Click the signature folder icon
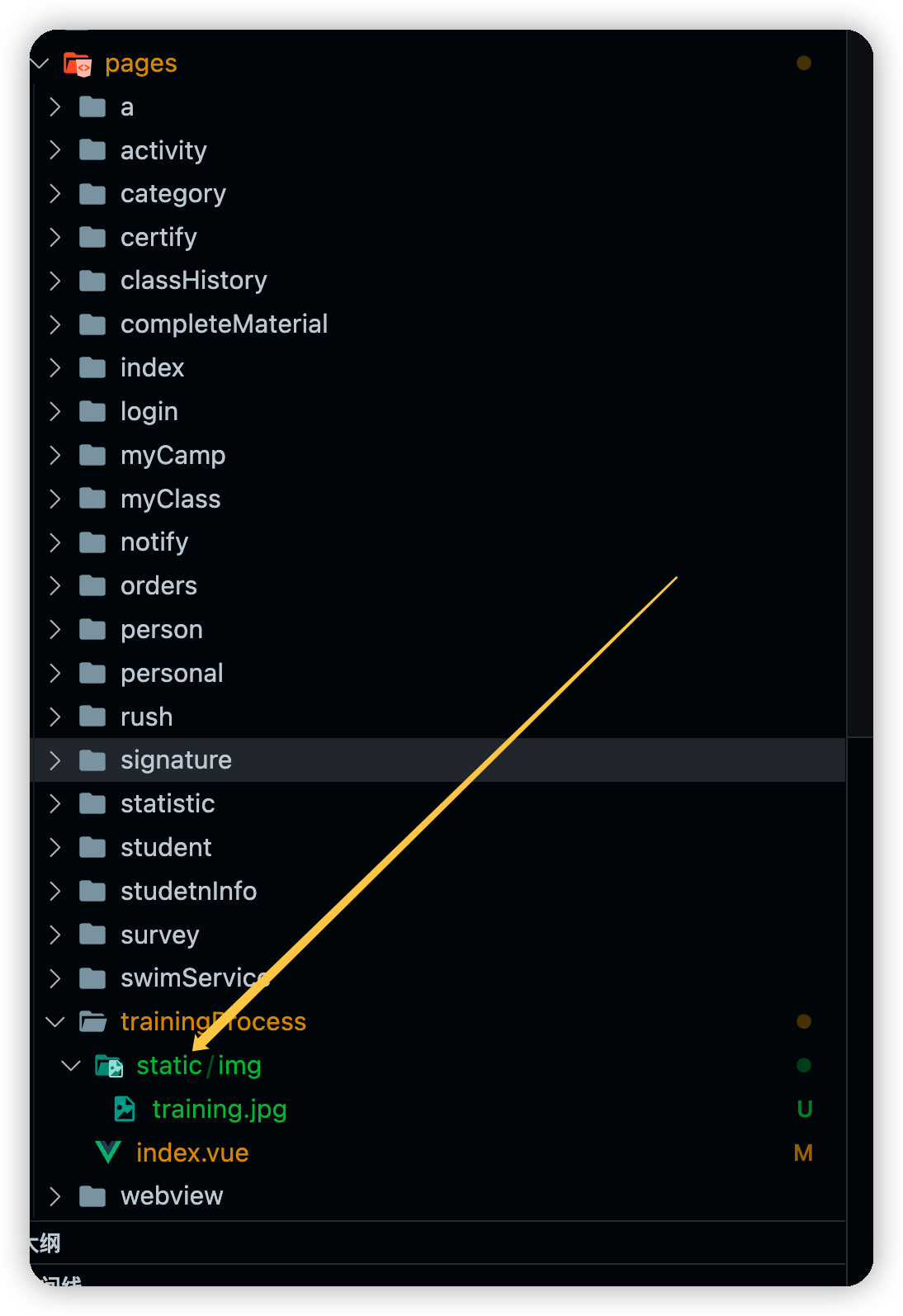This screenshot has width=903, height=1316. pos(92,760)
